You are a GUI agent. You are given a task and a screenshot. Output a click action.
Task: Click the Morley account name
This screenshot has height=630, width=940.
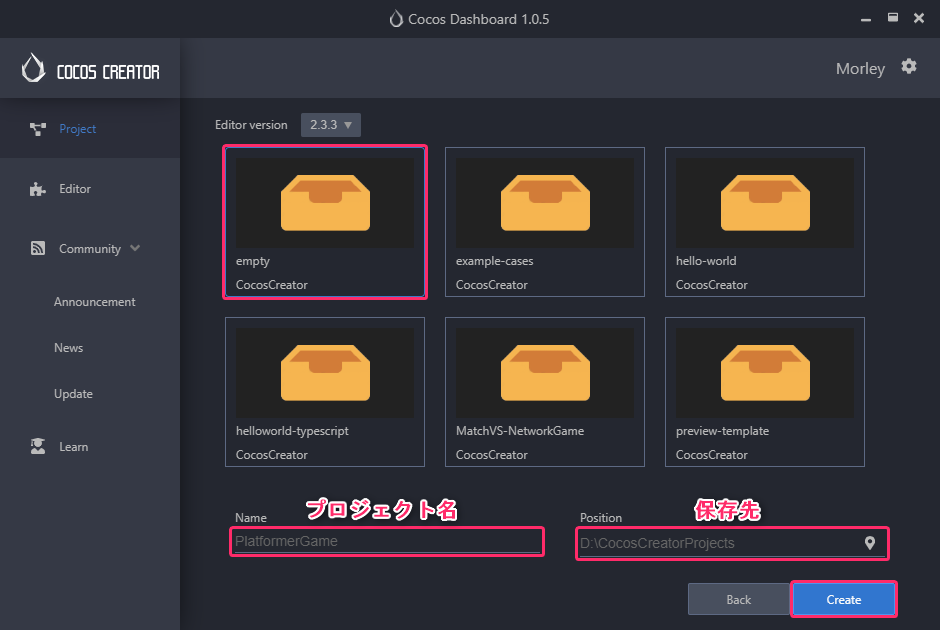click(860, 68)
